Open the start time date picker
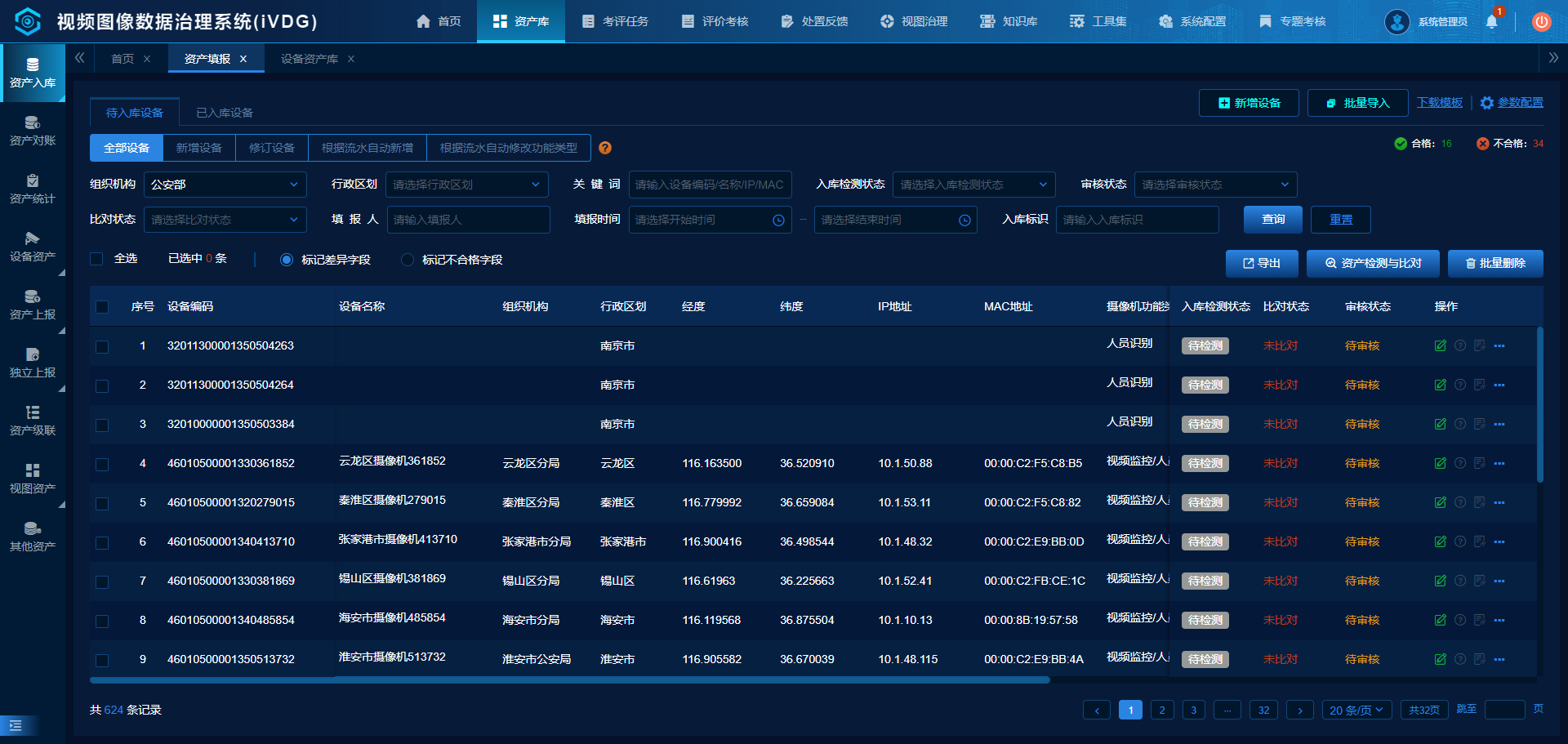Viewport: 1568px width, 744px height. (x=710, y=220)
